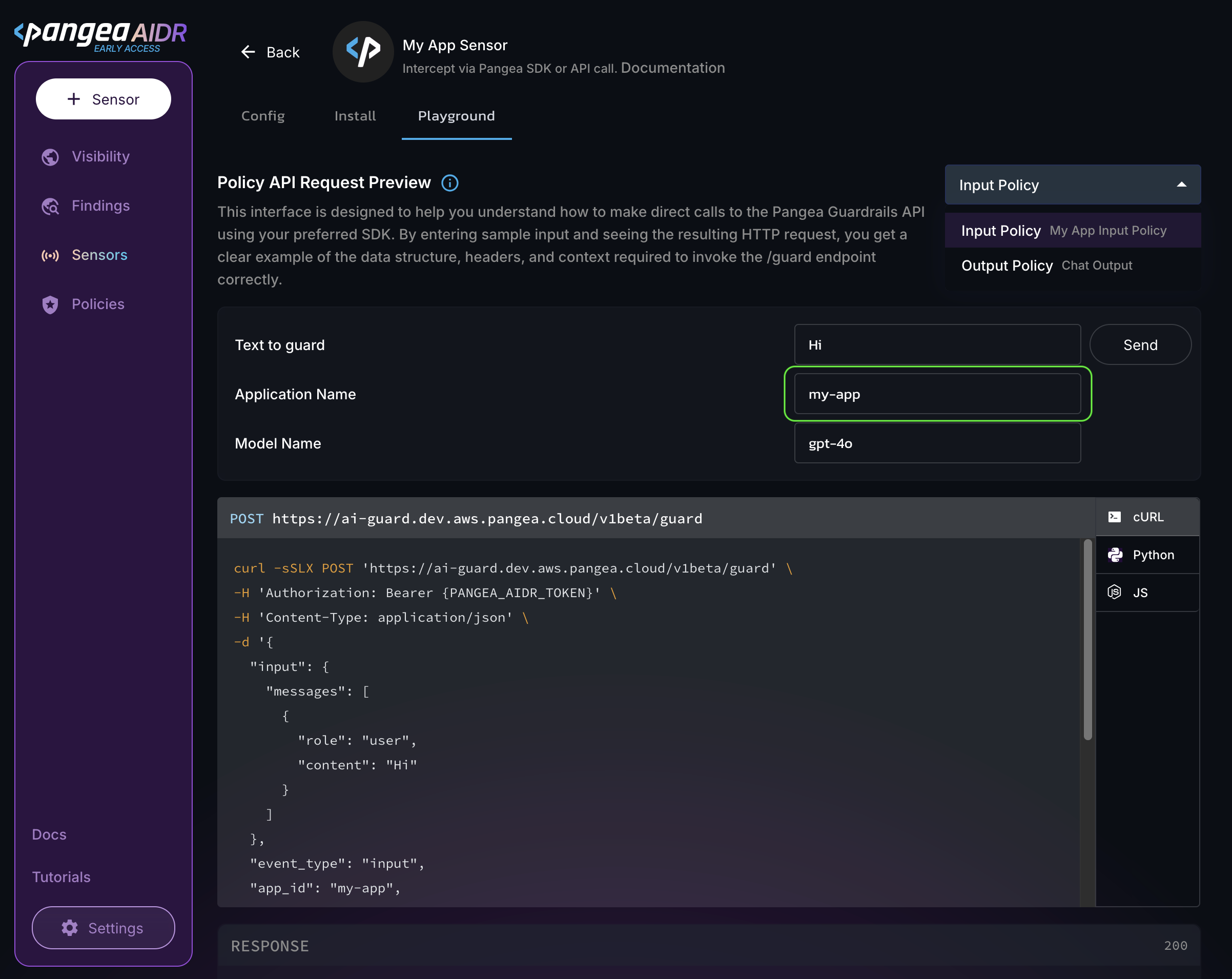
Task: Open the Documentation link
Action: pyautogui.click(x=672, y=68)
